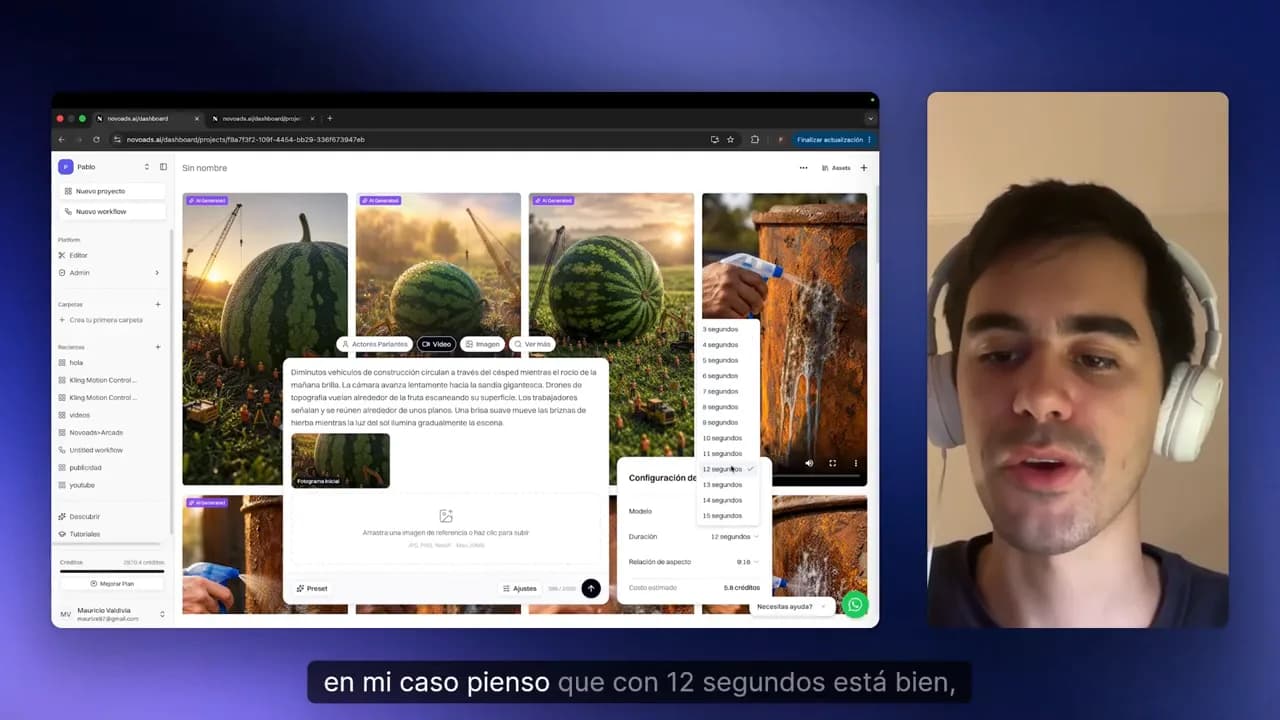Viewport: 1280px width, 720px height.
Task: Open the Preset button in prompt box
Action: pyautogui.click(x=312, y=588)
